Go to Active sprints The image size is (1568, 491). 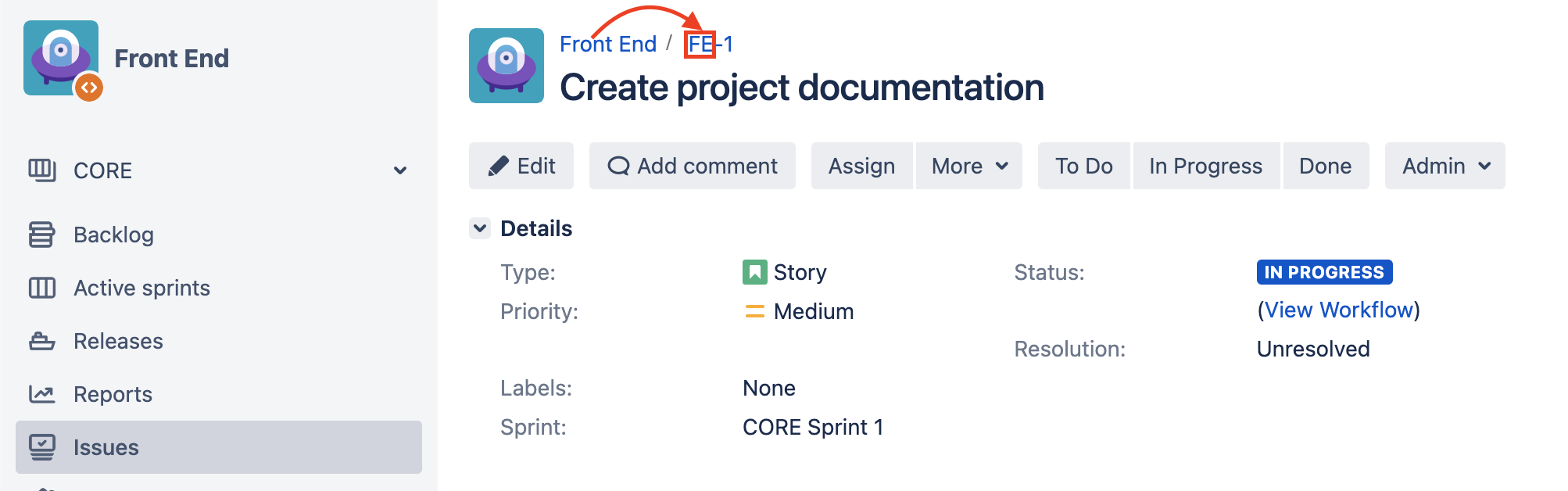pyautogui.click(x=141, y=288)
